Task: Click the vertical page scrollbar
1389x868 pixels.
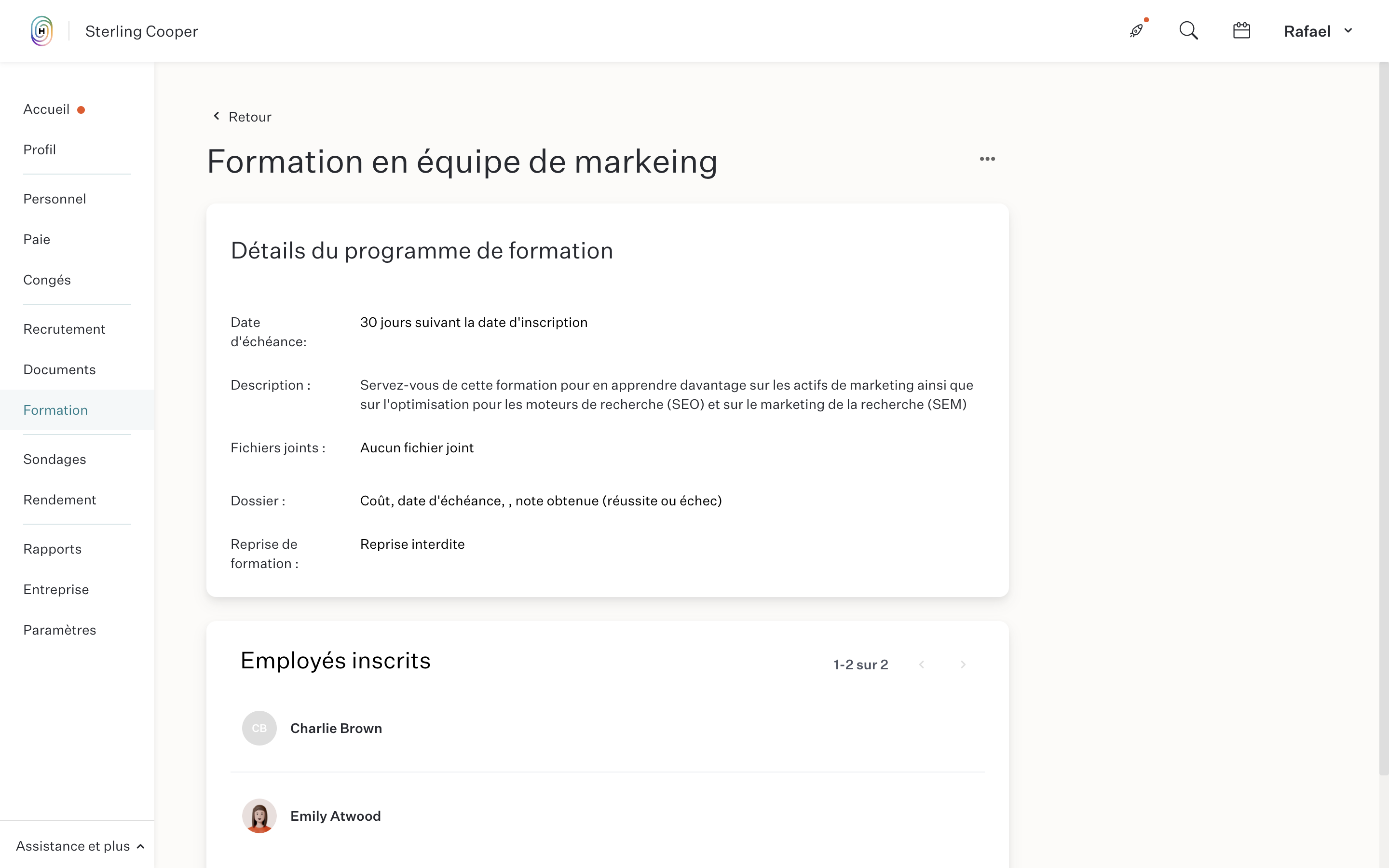Action: pos(1383,419)
